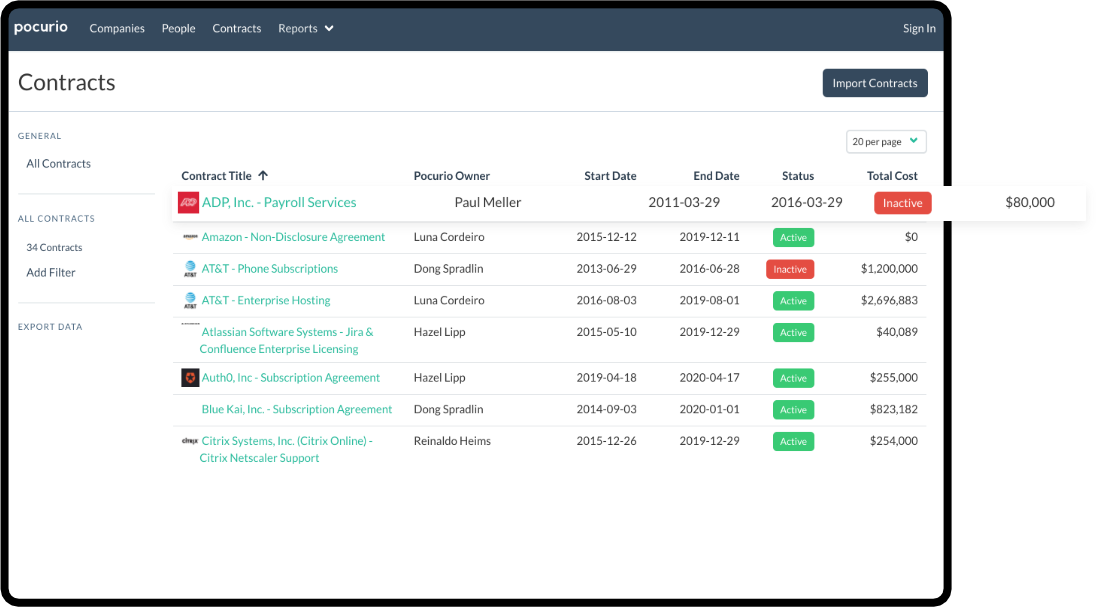This screenshot has height=607, width=1096.
Task: Click owner Paul Meller in ADP row
Action: point(488,202)
